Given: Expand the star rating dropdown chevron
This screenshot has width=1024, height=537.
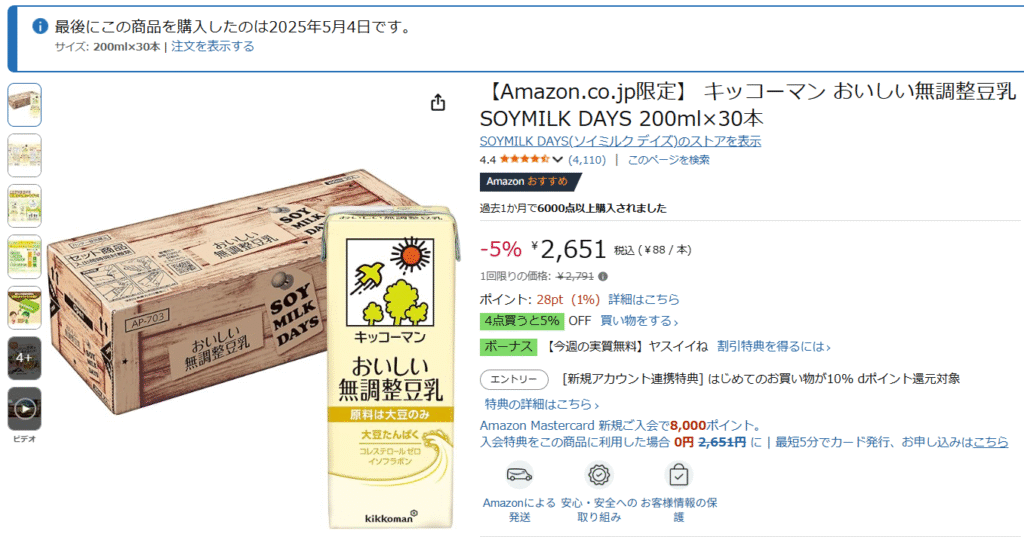Looking at the screenshot, I should click(557, 159).
